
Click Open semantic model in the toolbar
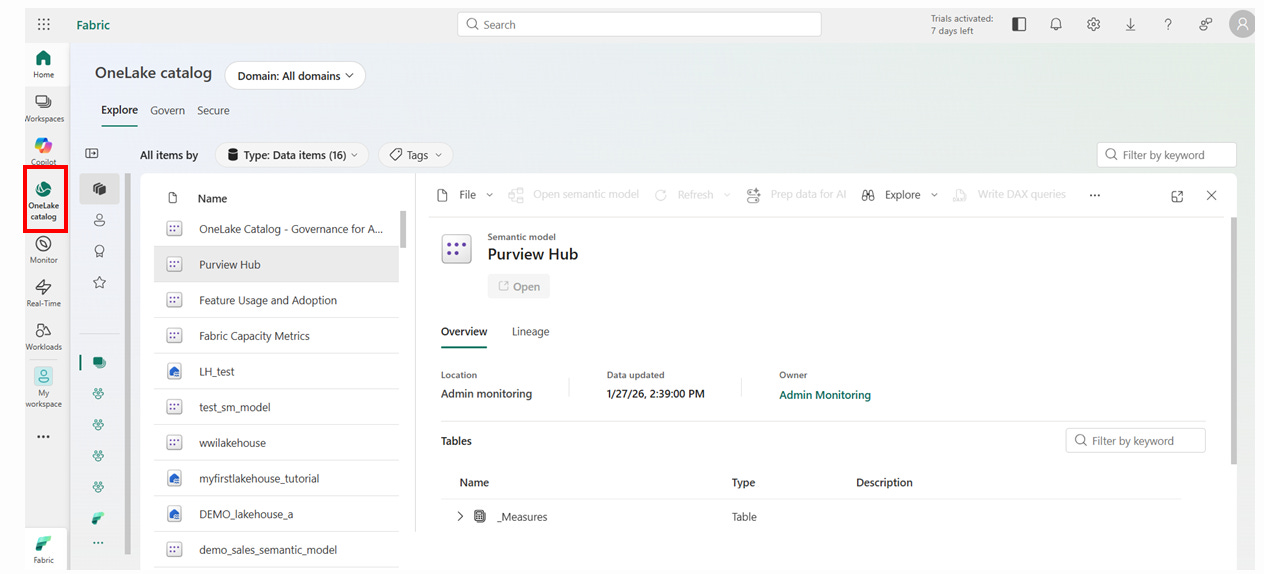[x=573, y=195]
